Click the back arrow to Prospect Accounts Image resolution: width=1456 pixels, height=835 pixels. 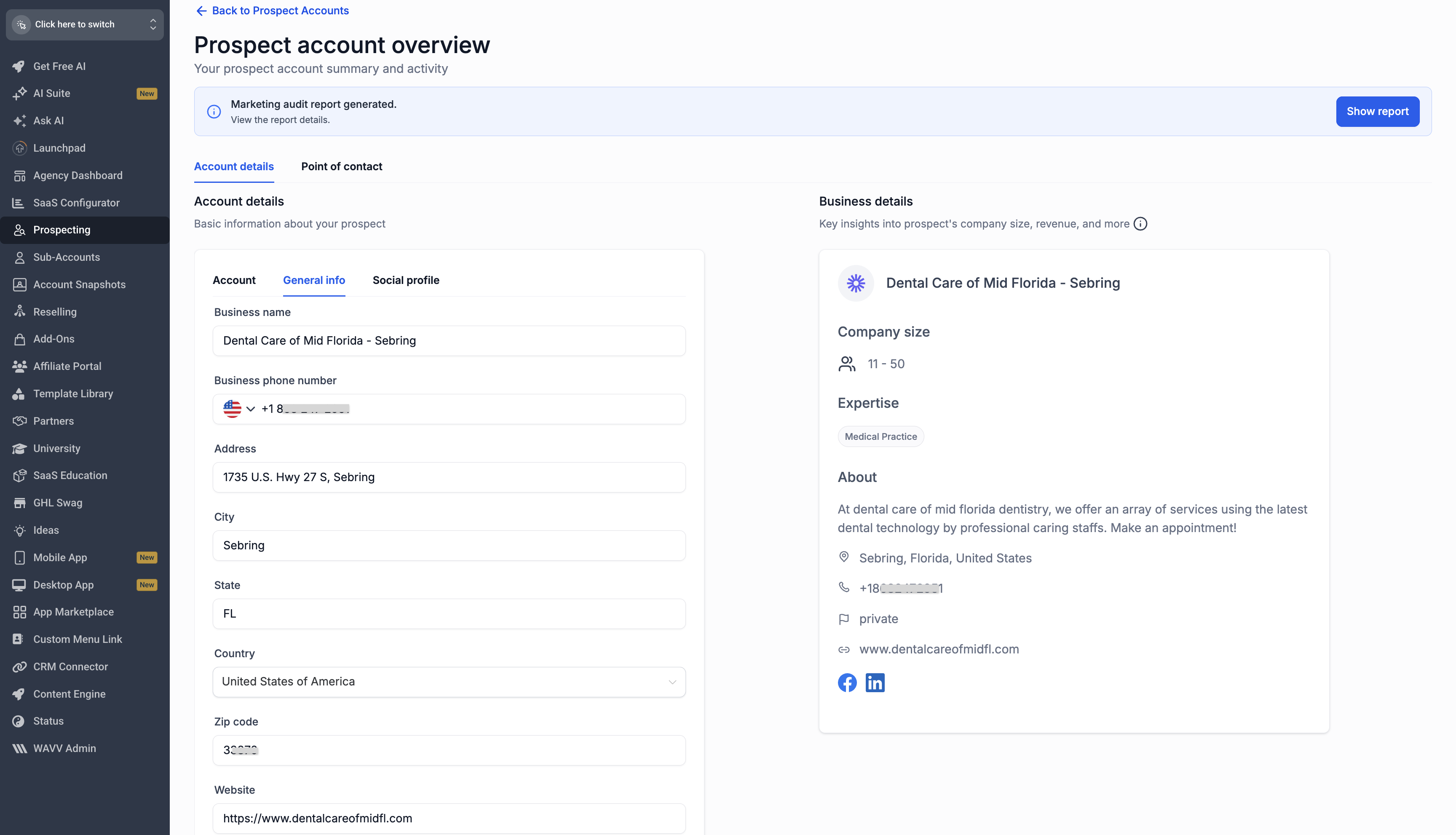[x=201, y=11]
